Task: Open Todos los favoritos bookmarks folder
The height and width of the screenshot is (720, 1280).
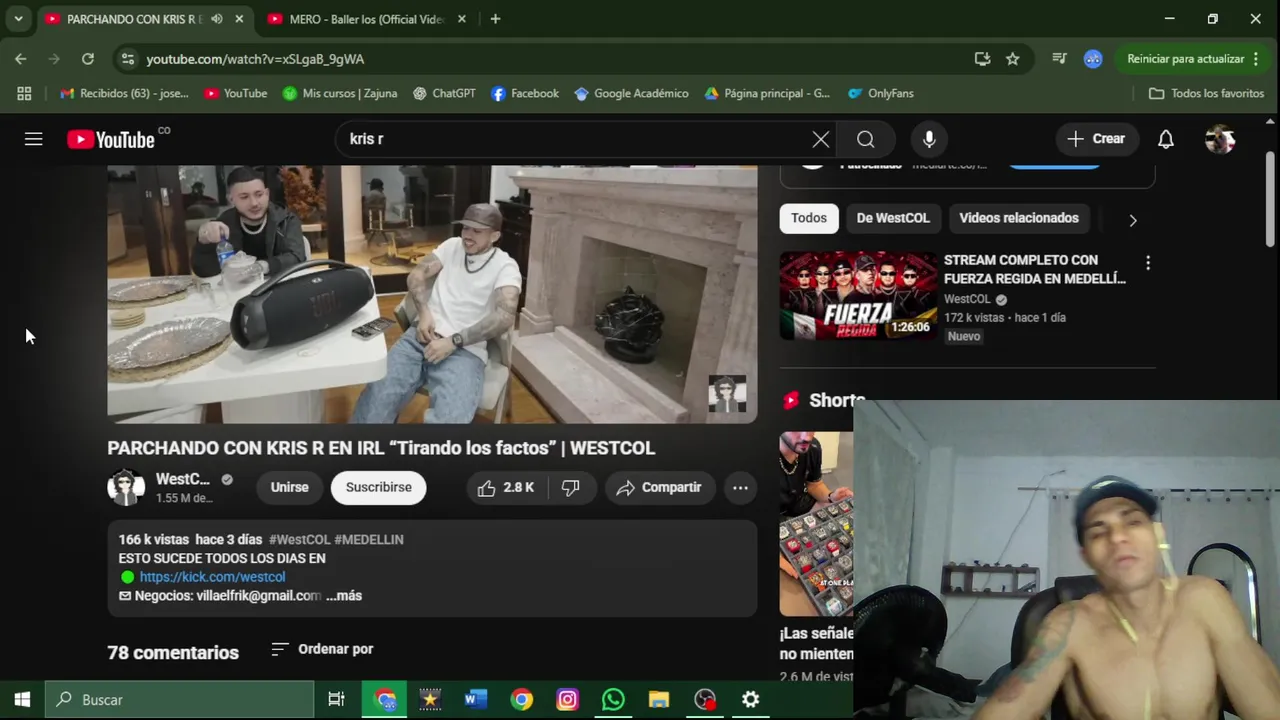Action: click(x=1207, y=93)
